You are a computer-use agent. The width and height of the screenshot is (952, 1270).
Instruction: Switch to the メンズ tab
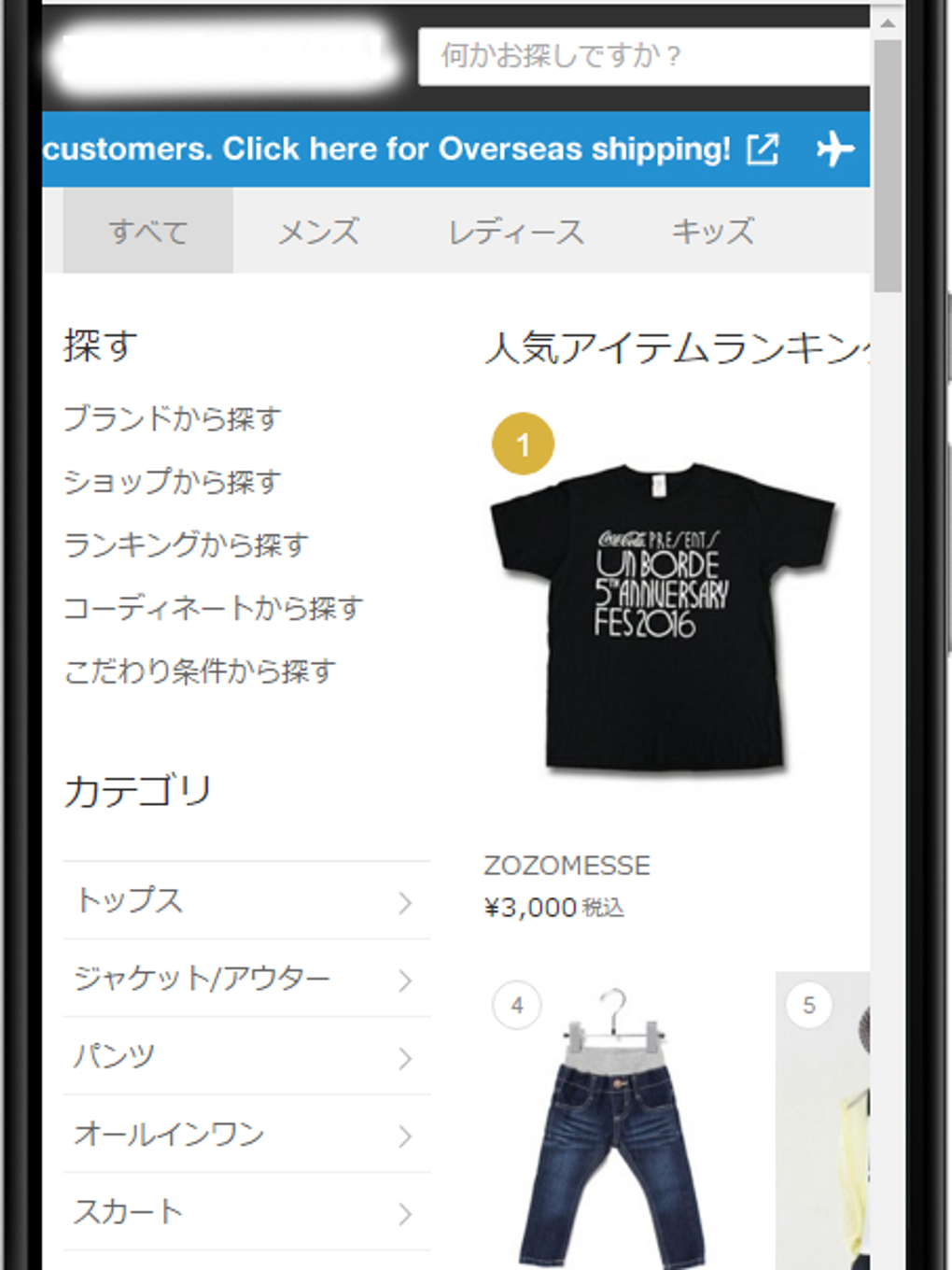[318, 231]
